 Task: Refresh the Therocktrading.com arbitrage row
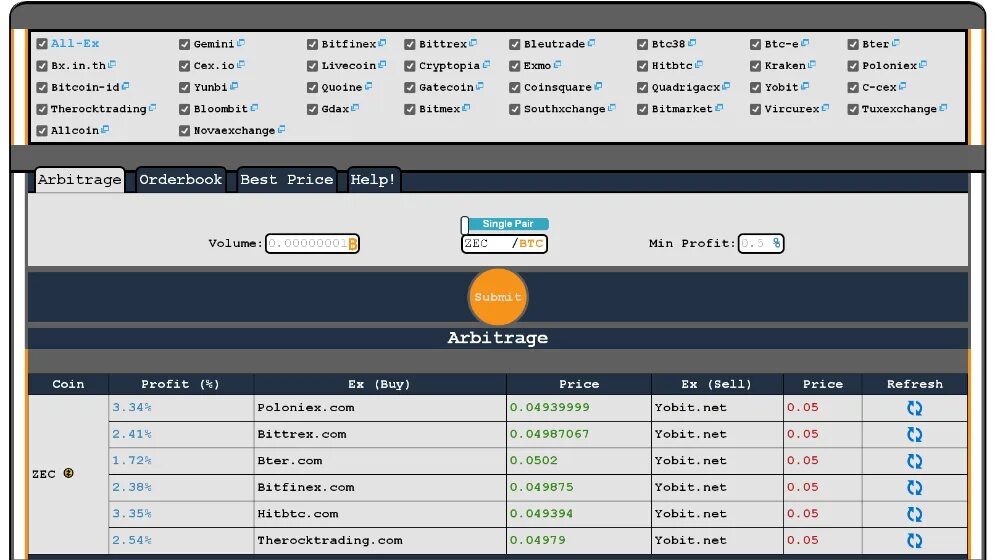click(x=915, y=541)
